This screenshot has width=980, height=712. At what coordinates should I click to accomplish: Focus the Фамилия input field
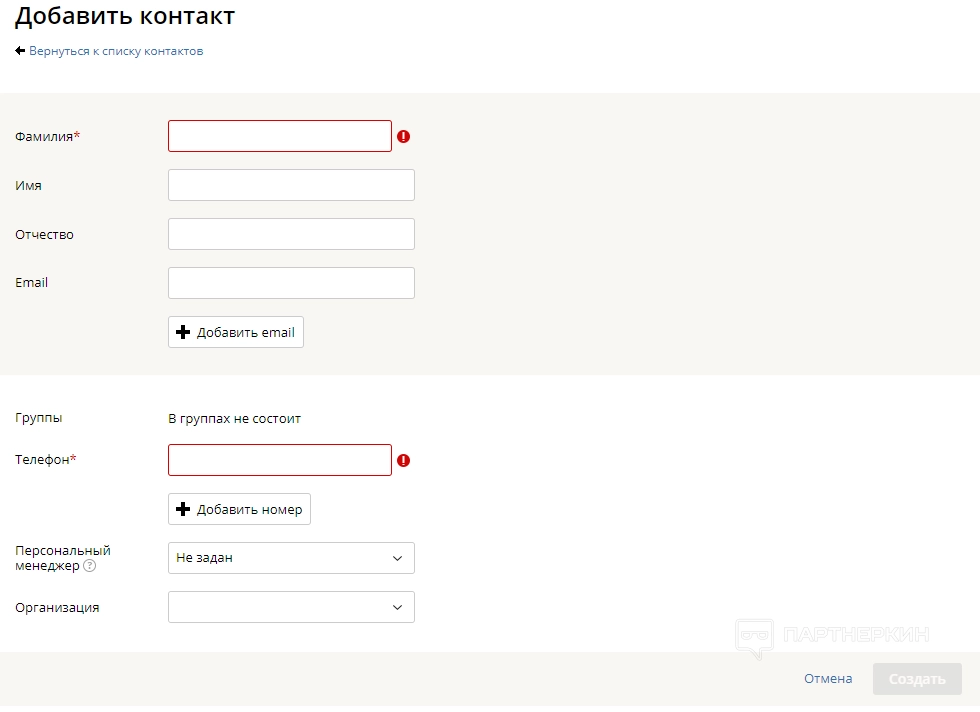coord(279,136)
